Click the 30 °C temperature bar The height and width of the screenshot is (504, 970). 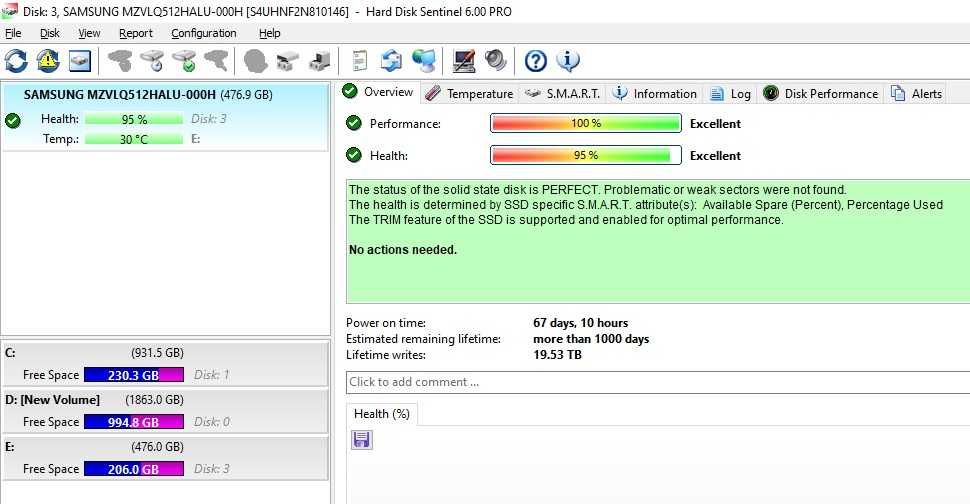pyautogui.click(x=134, y=139)
